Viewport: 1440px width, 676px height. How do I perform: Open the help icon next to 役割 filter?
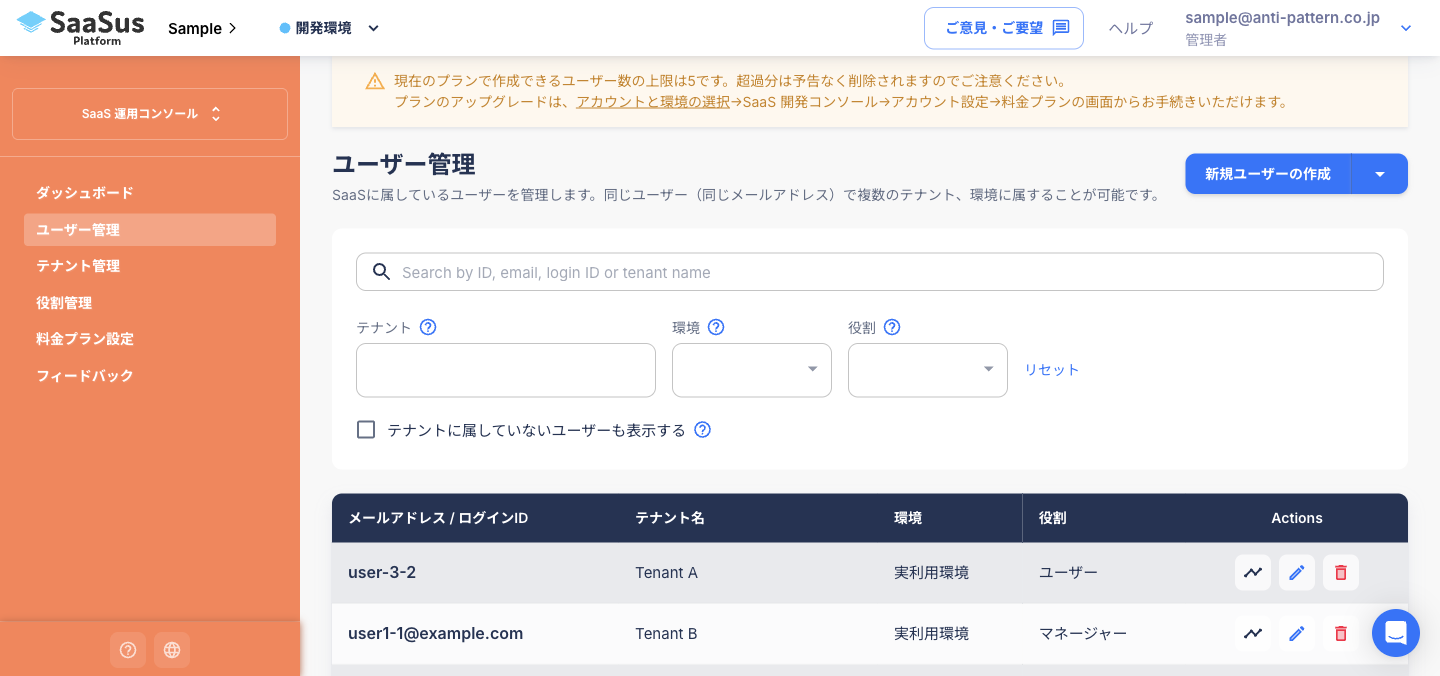[892, 327]
